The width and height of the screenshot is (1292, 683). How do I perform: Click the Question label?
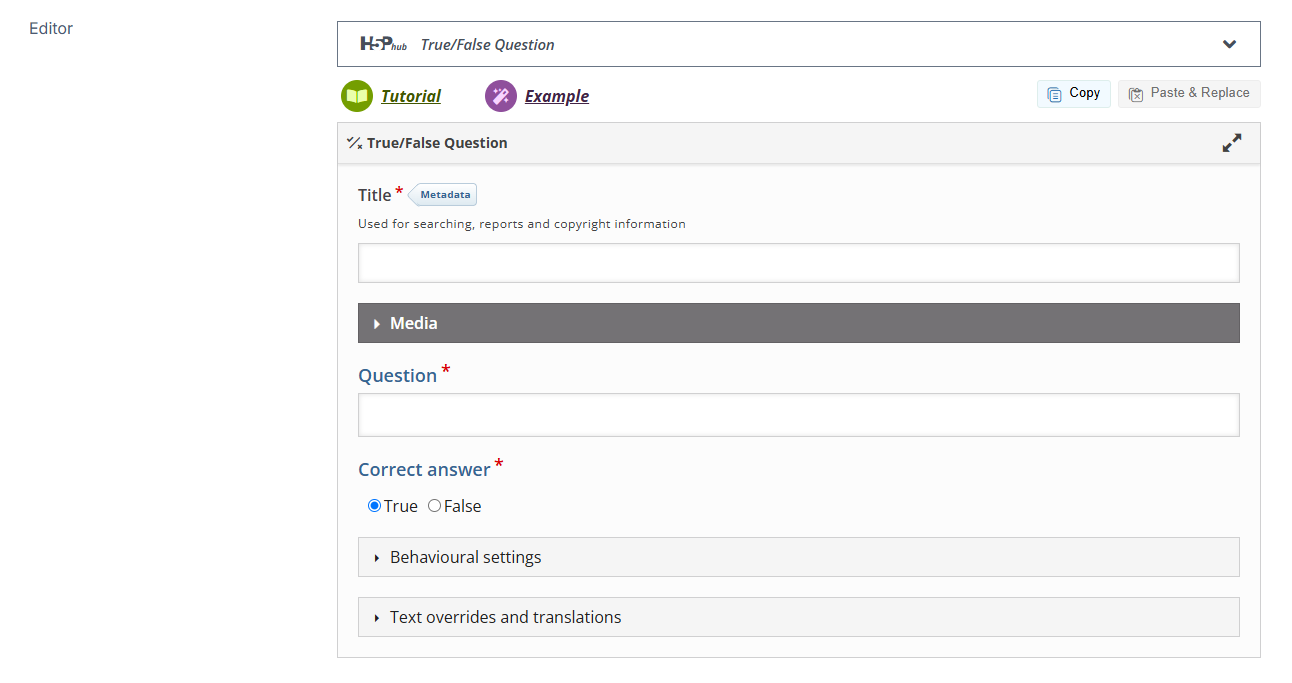(x=398, y=376)
